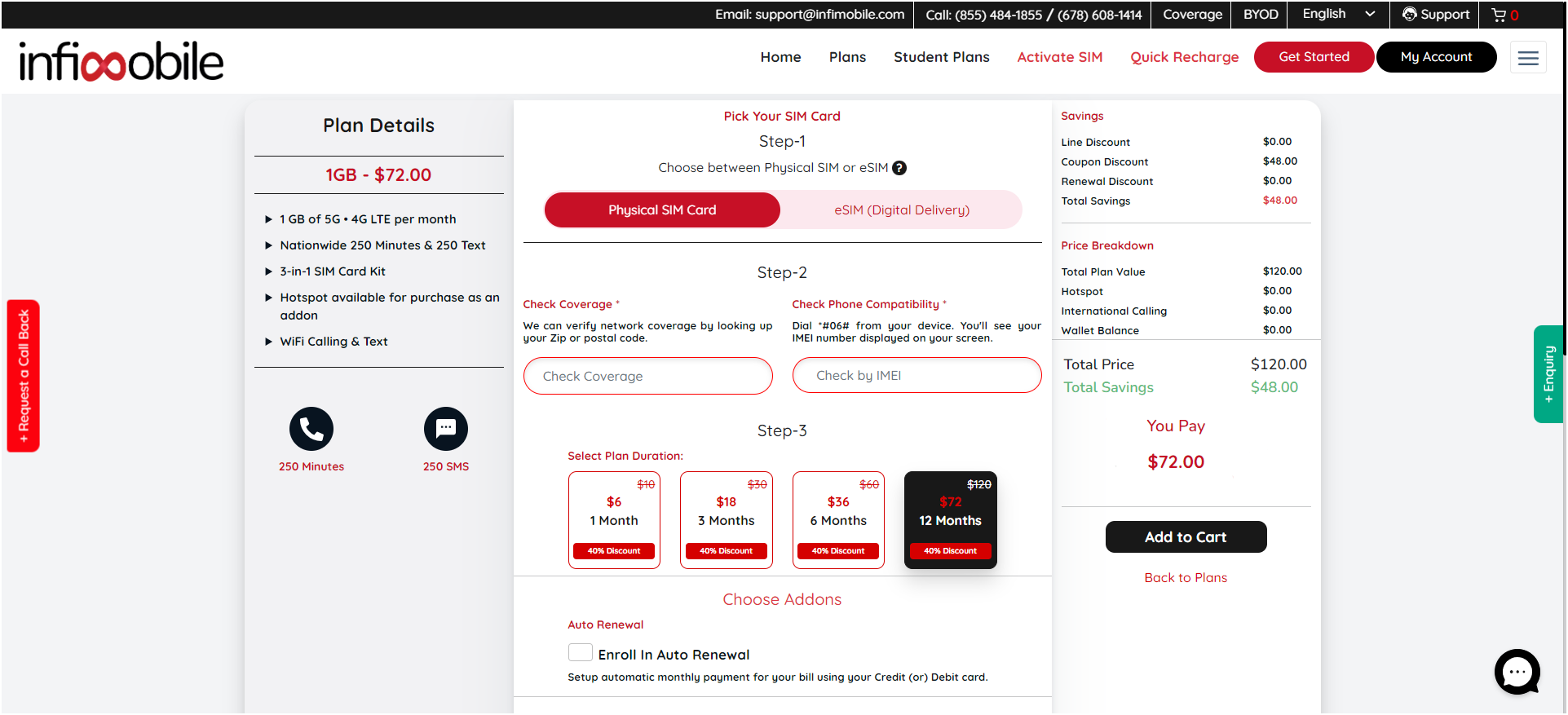Click the Total Plan Value label
The image size is (1568, 715).
coord(1103,272)
